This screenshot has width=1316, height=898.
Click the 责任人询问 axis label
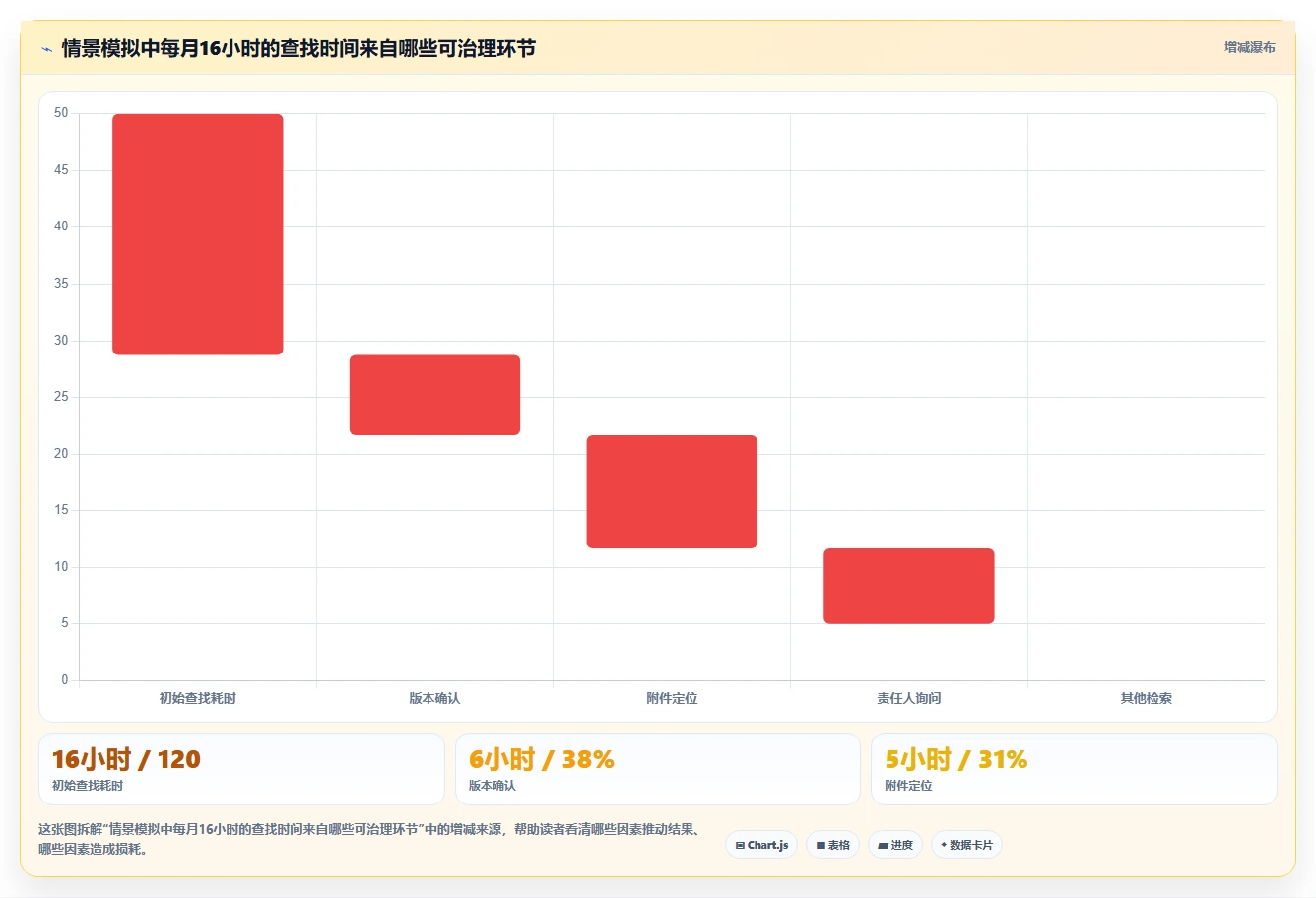[x=909, y=698]
